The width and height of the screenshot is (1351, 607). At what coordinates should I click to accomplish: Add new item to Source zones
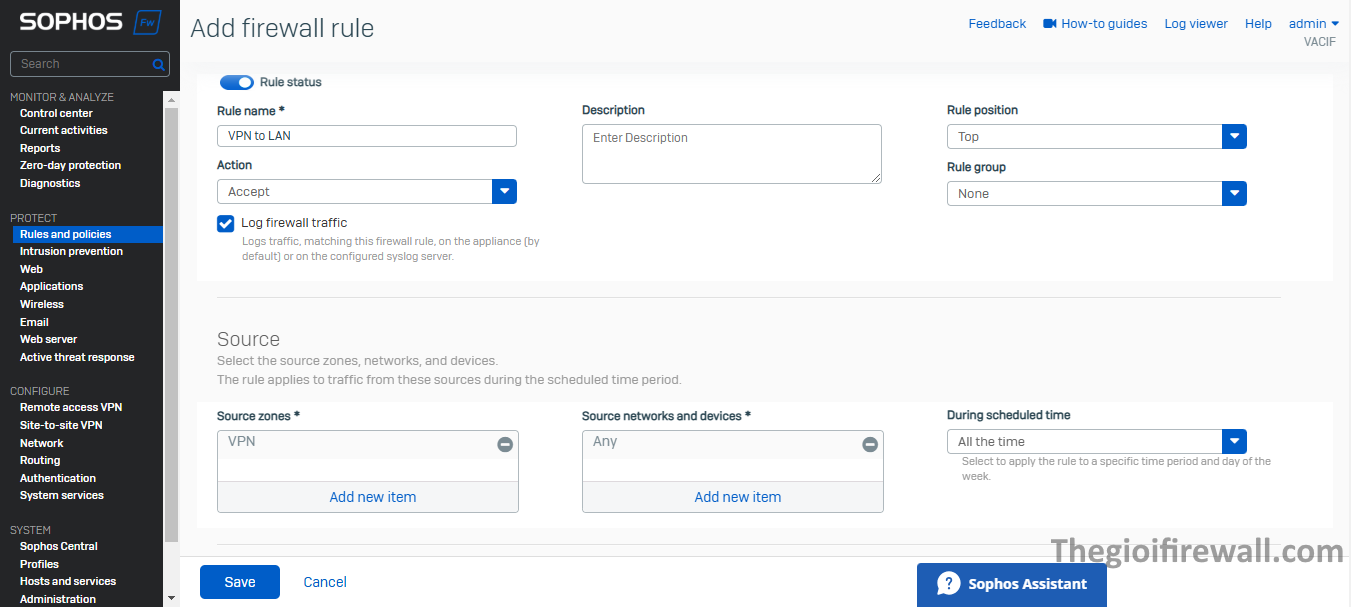(x=373, y=497)
